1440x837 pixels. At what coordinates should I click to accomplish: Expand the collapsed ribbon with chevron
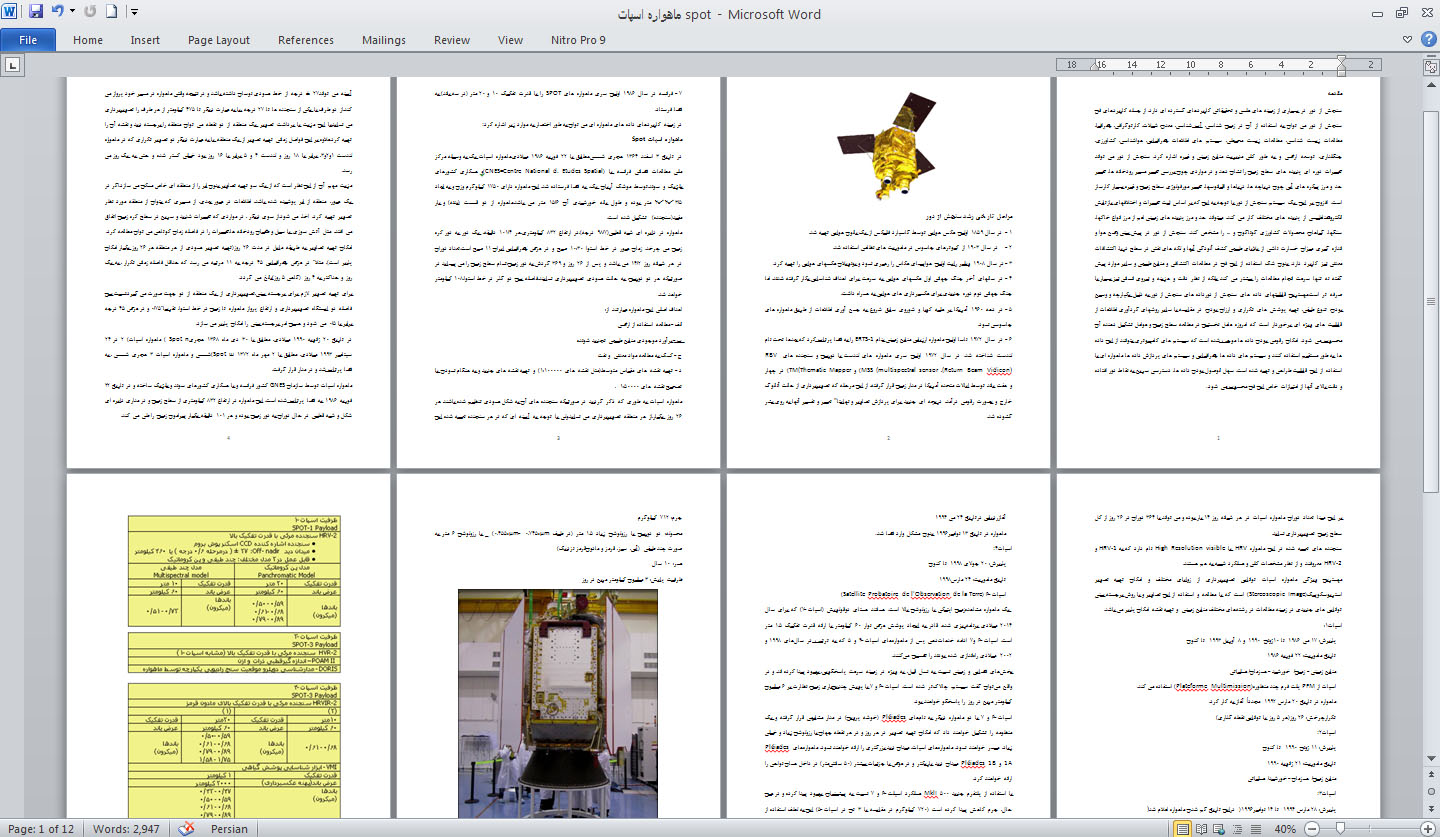tap(1408, 40)
